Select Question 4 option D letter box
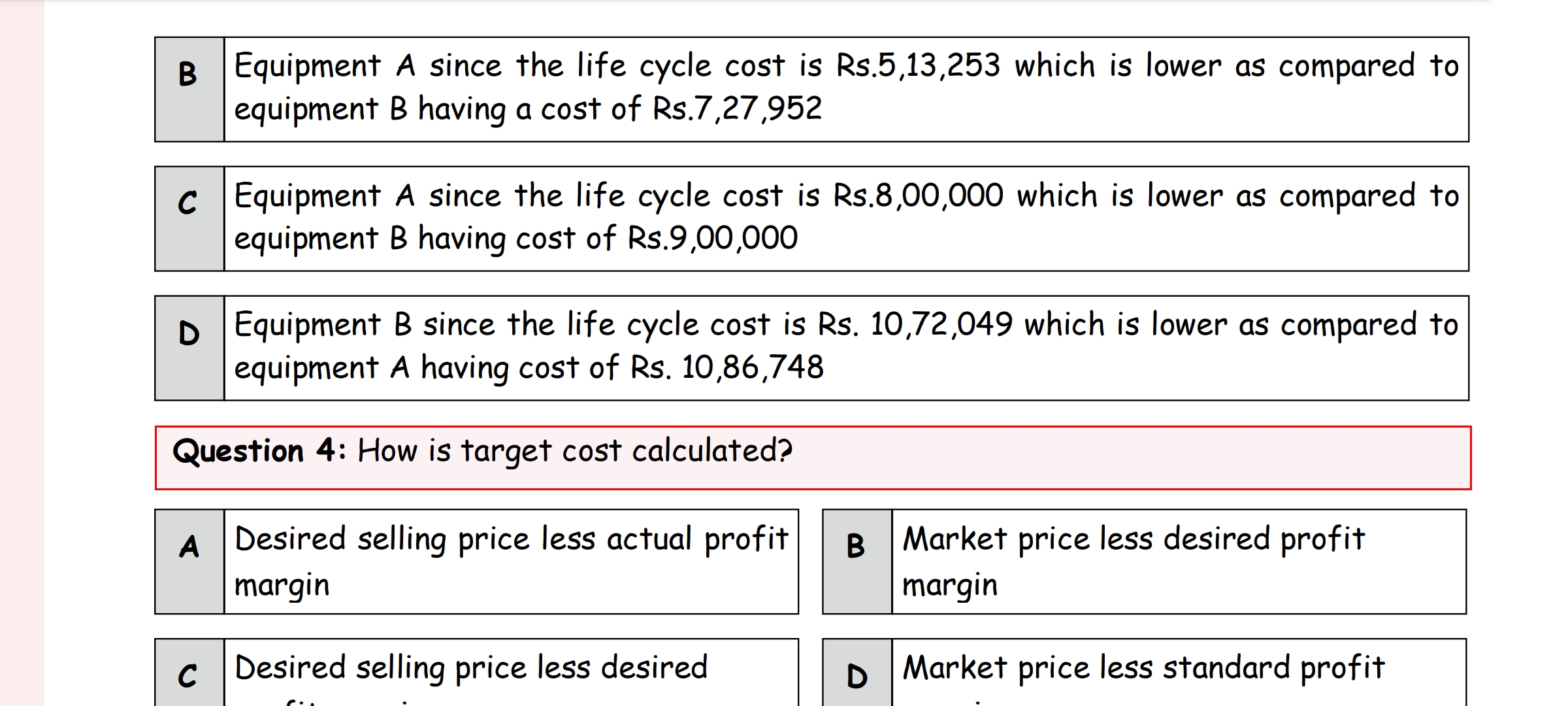This screenshot has height=706, width=1568. point(857,673)
